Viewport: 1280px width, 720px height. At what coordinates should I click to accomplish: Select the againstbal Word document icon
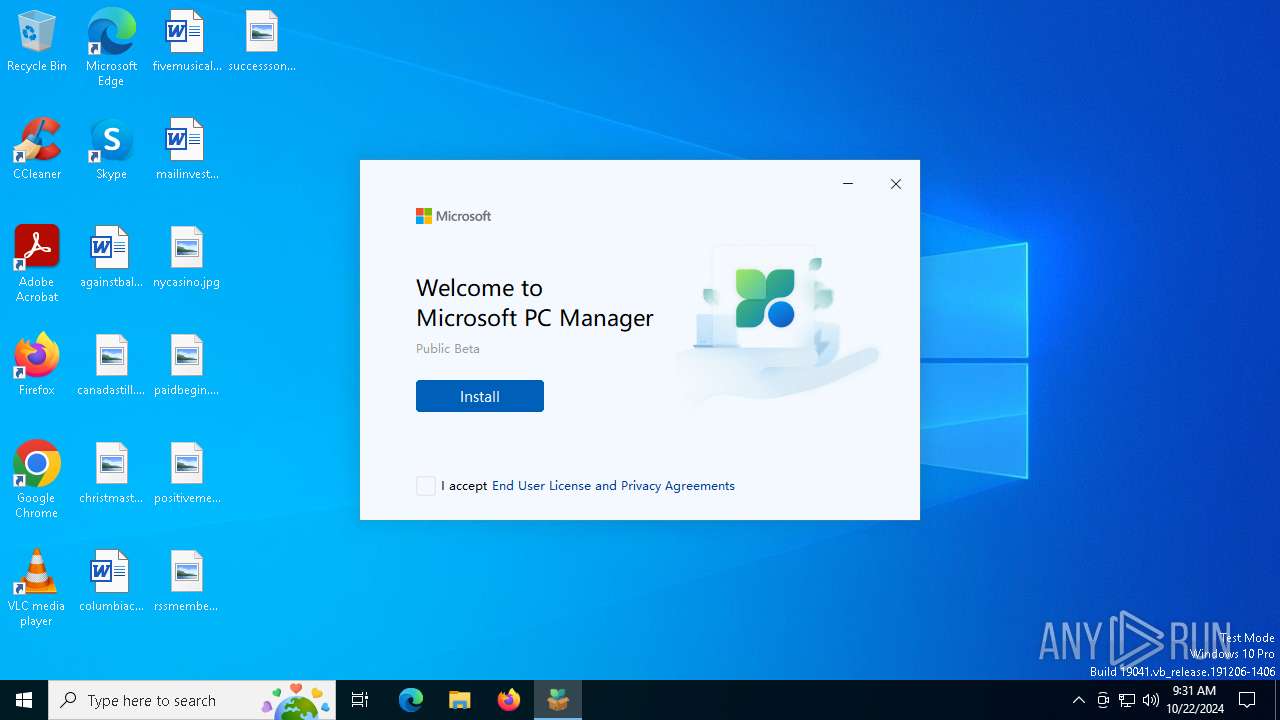111,258
